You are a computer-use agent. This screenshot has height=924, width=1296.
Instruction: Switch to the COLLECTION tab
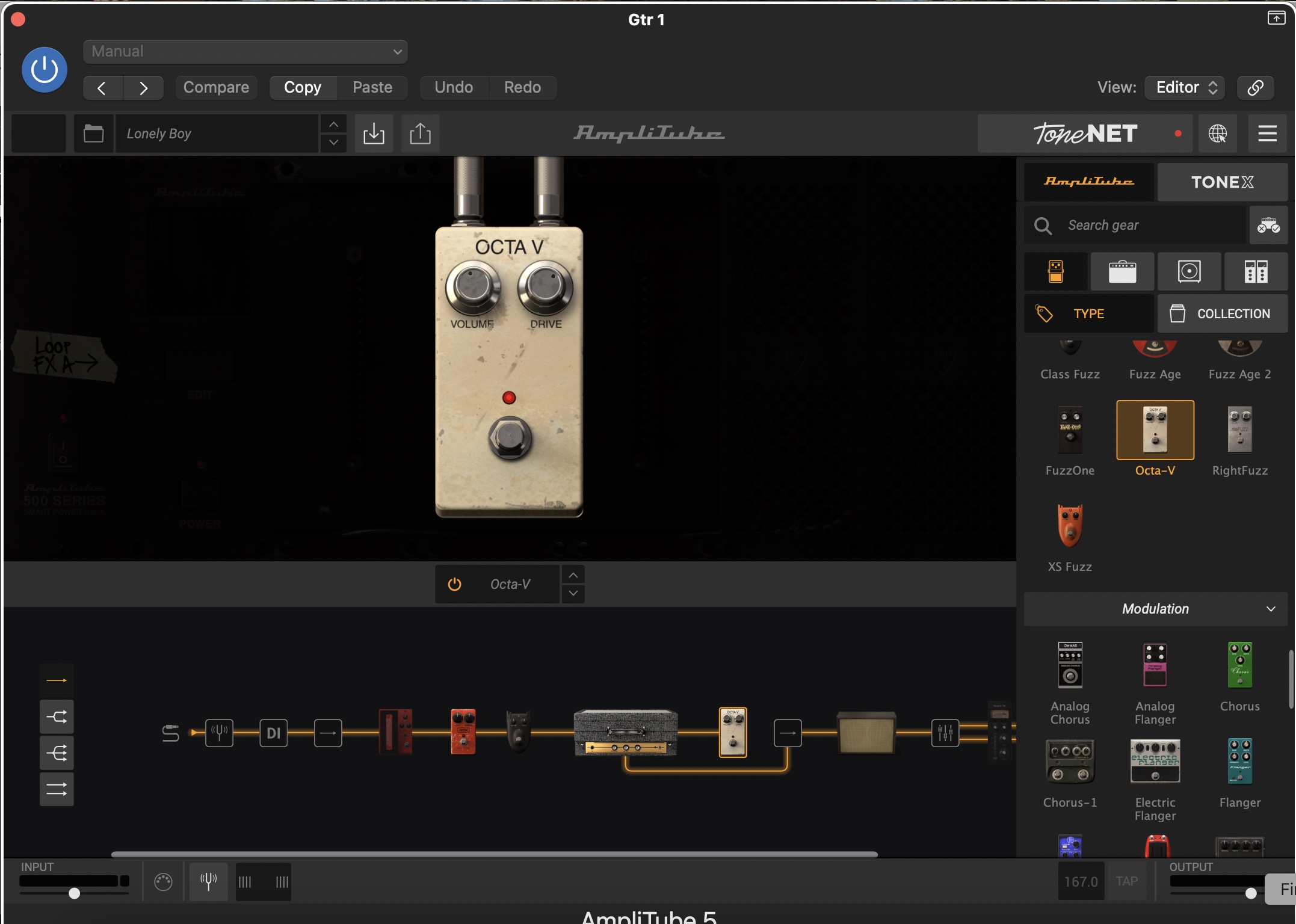1223,313
